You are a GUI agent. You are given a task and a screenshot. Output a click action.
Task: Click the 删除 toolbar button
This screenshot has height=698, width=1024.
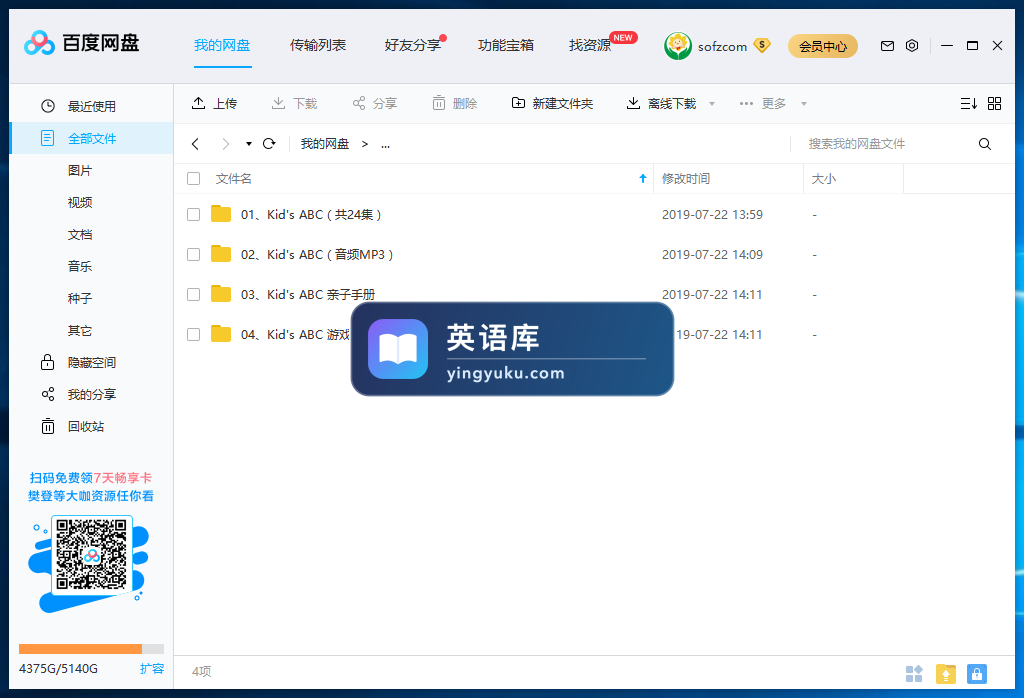point(455,103)
